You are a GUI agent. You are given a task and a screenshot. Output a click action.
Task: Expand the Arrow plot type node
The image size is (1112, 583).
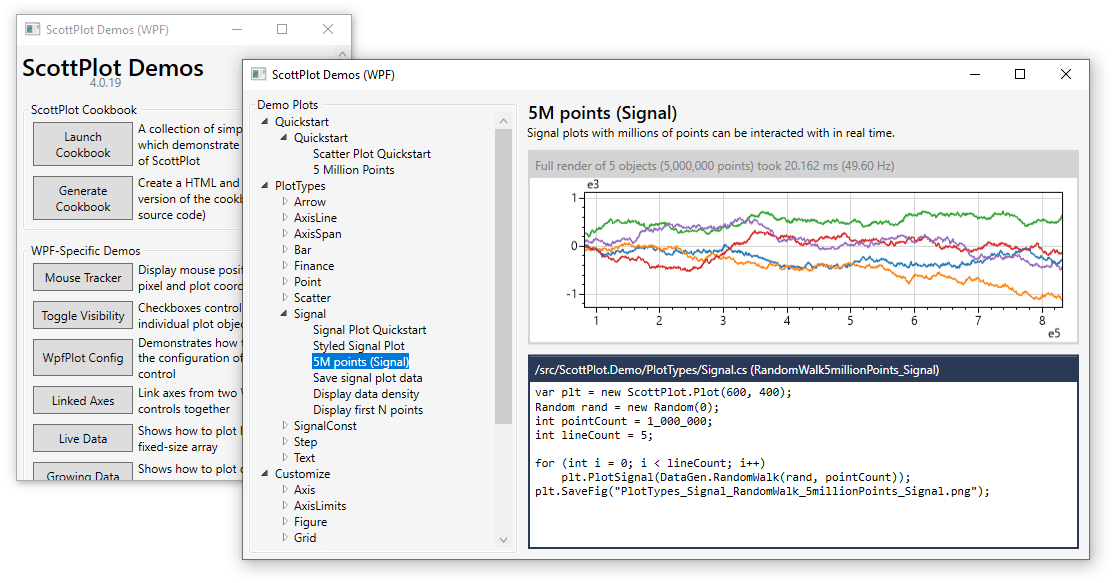[x=285, y=201]
